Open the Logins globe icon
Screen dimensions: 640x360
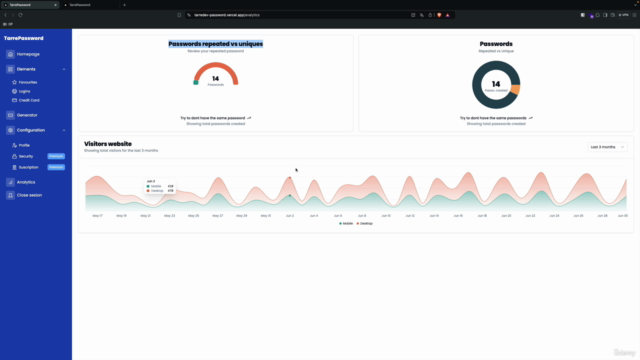[x=14, y=91]
